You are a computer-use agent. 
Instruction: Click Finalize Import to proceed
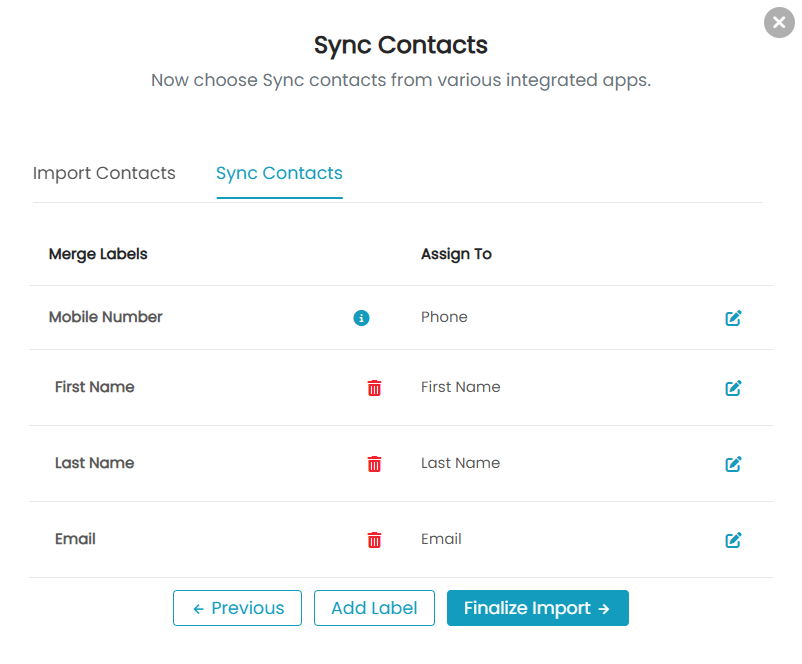coord(538,608)
